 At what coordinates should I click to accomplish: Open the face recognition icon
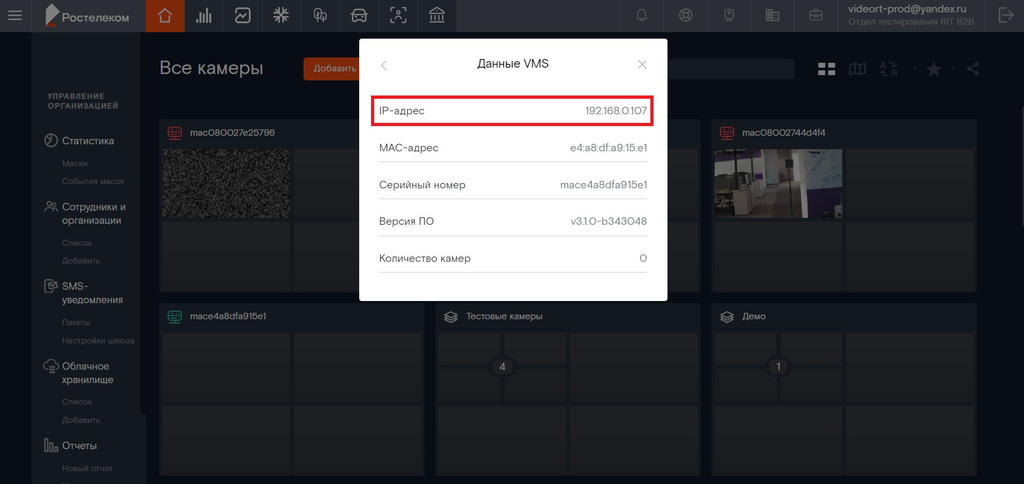(x=398, y=16)
